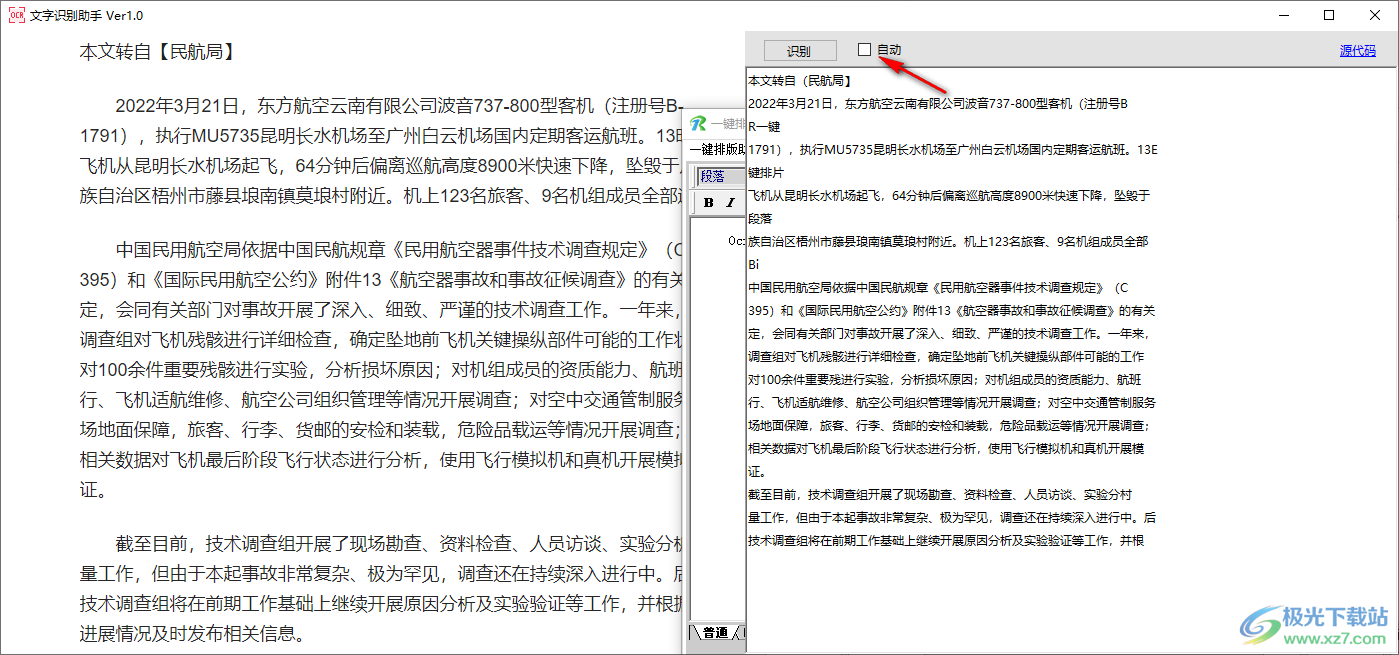Image resolution: width=1399 pixels, height=655 pixels.
Task: Maximize the 文字识别助手 window
Action: (x=1329, y=15)
